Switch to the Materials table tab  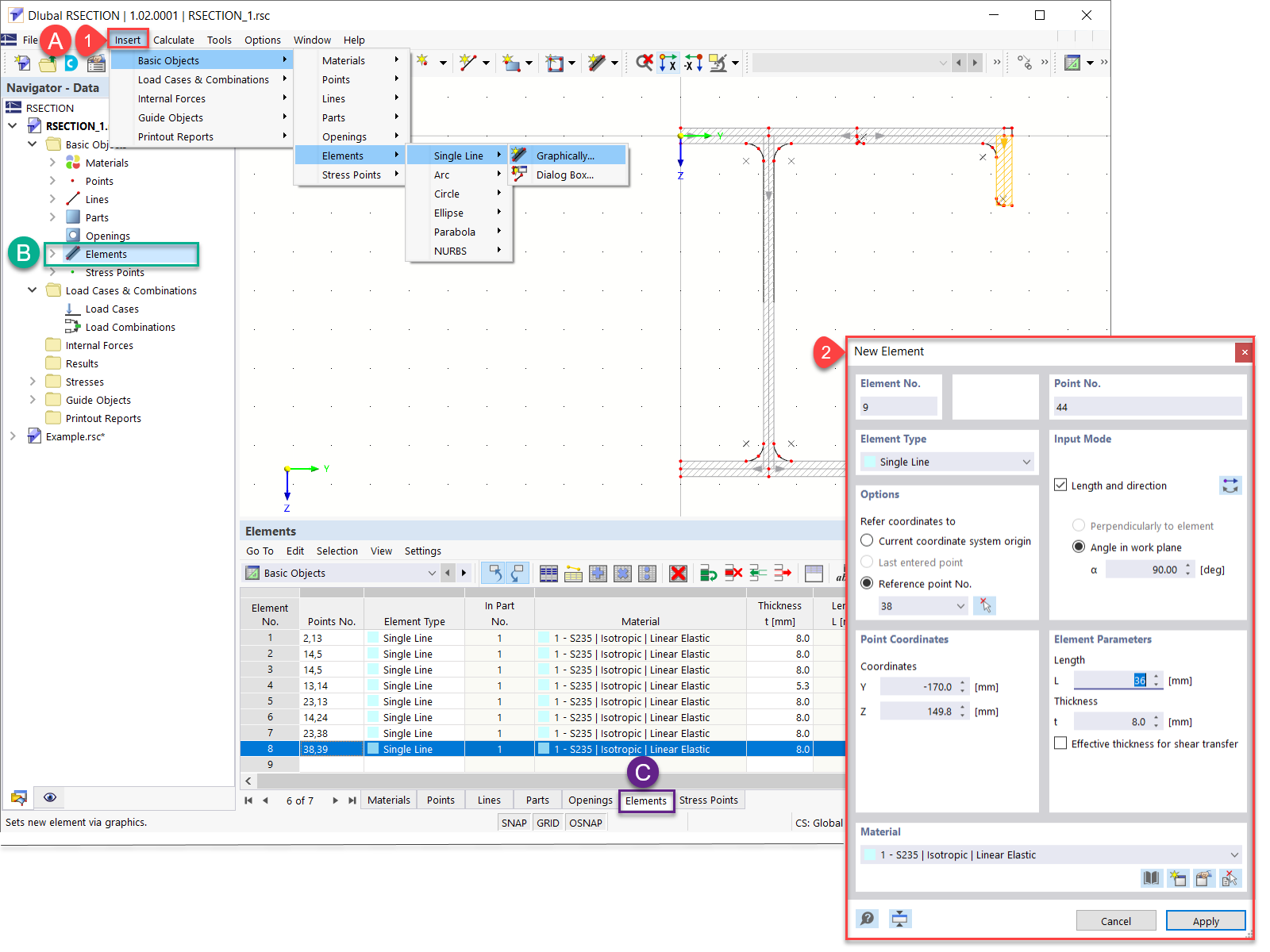point(389,800)
